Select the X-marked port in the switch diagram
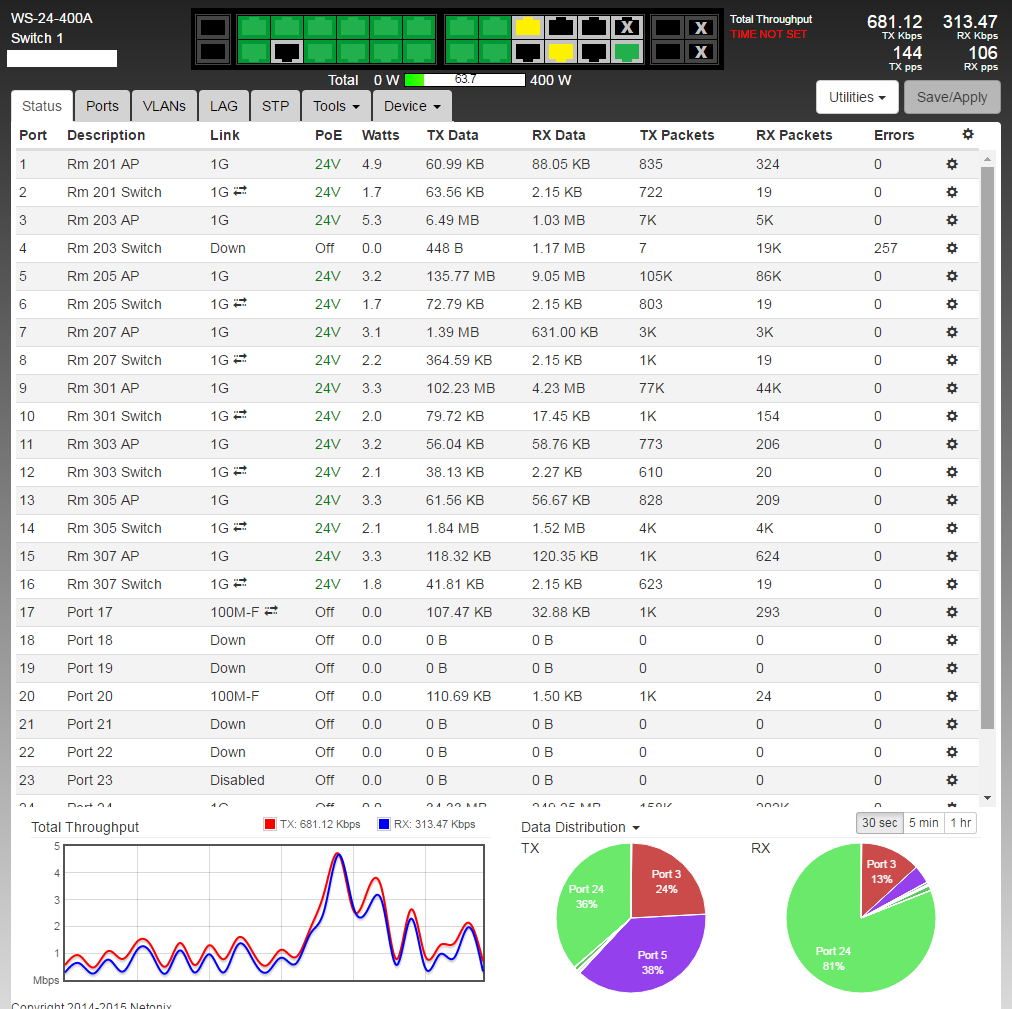 [627, 27]
